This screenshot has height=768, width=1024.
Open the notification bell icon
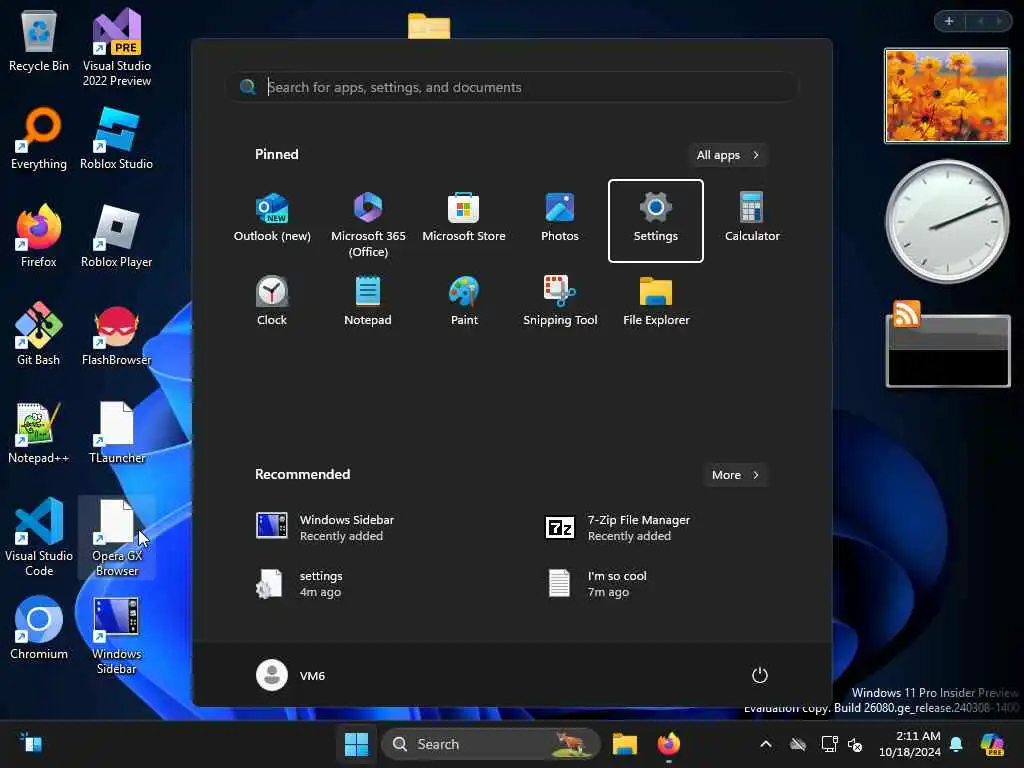click(x=956, y=744)
